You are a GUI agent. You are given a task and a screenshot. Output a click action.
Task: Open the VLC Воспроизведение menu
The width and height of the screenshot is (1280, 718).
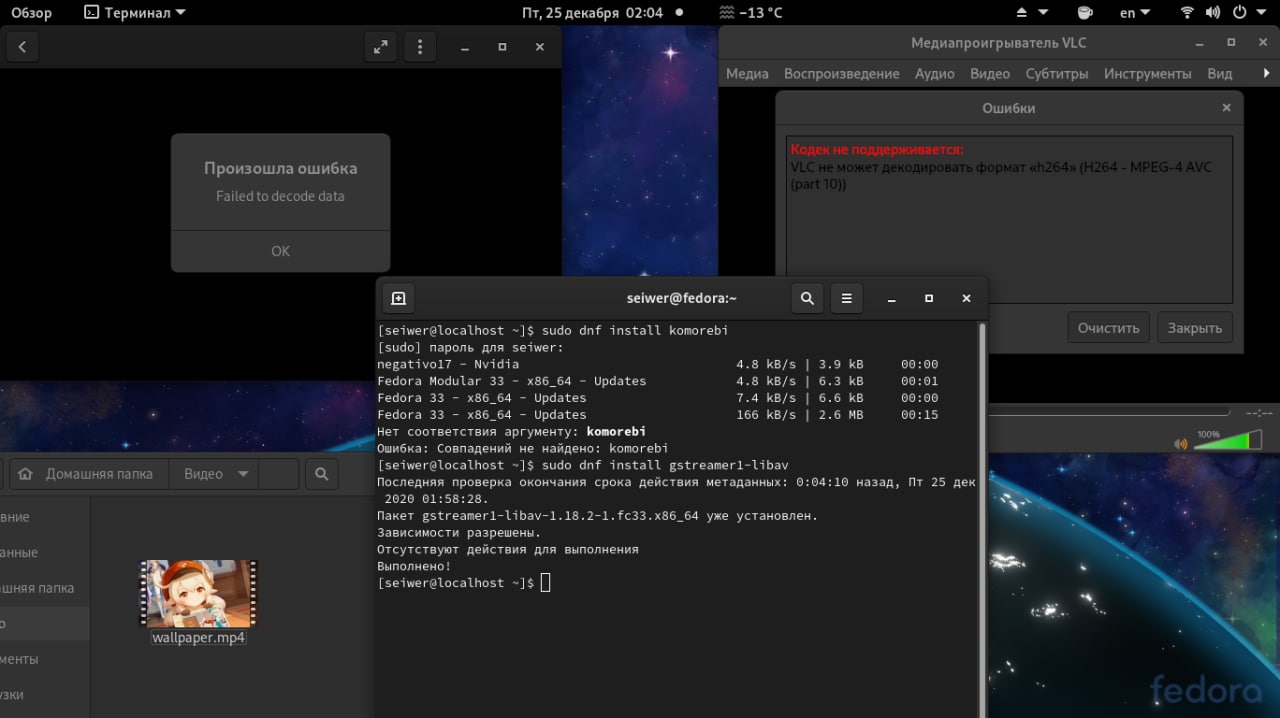(x=841, y=73)
